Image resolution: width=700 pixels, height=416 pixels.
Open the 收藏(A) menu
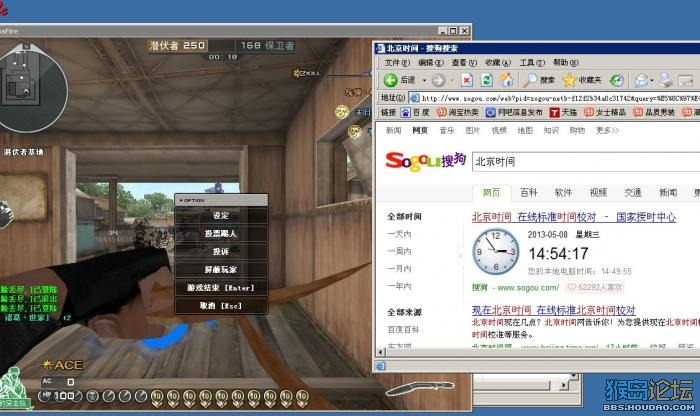(498, 62)
